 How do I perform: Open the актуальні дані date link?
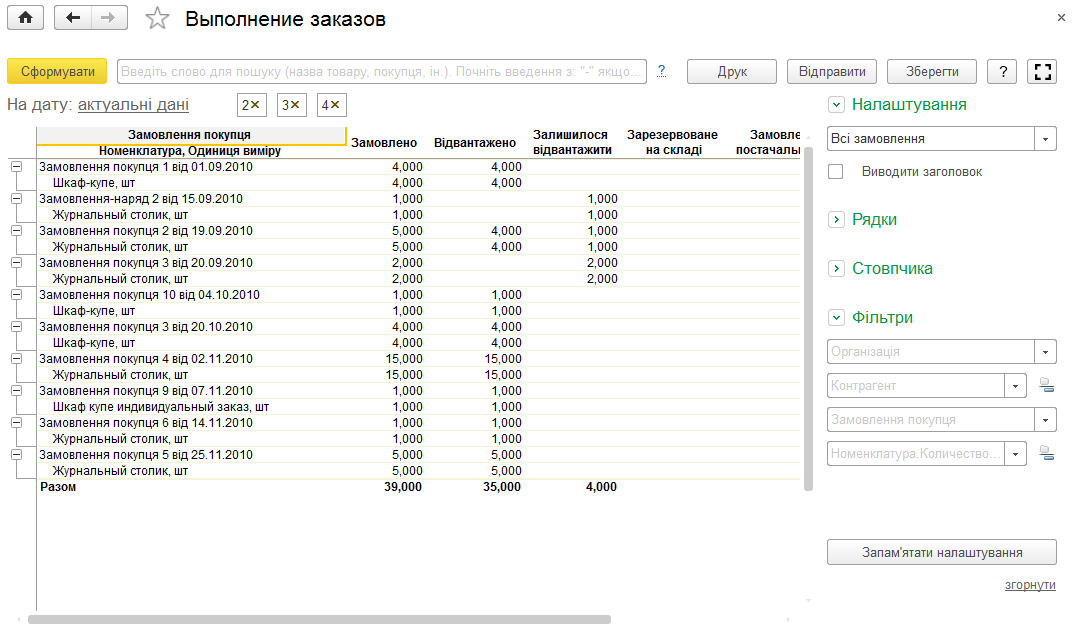tap(133, 105)
